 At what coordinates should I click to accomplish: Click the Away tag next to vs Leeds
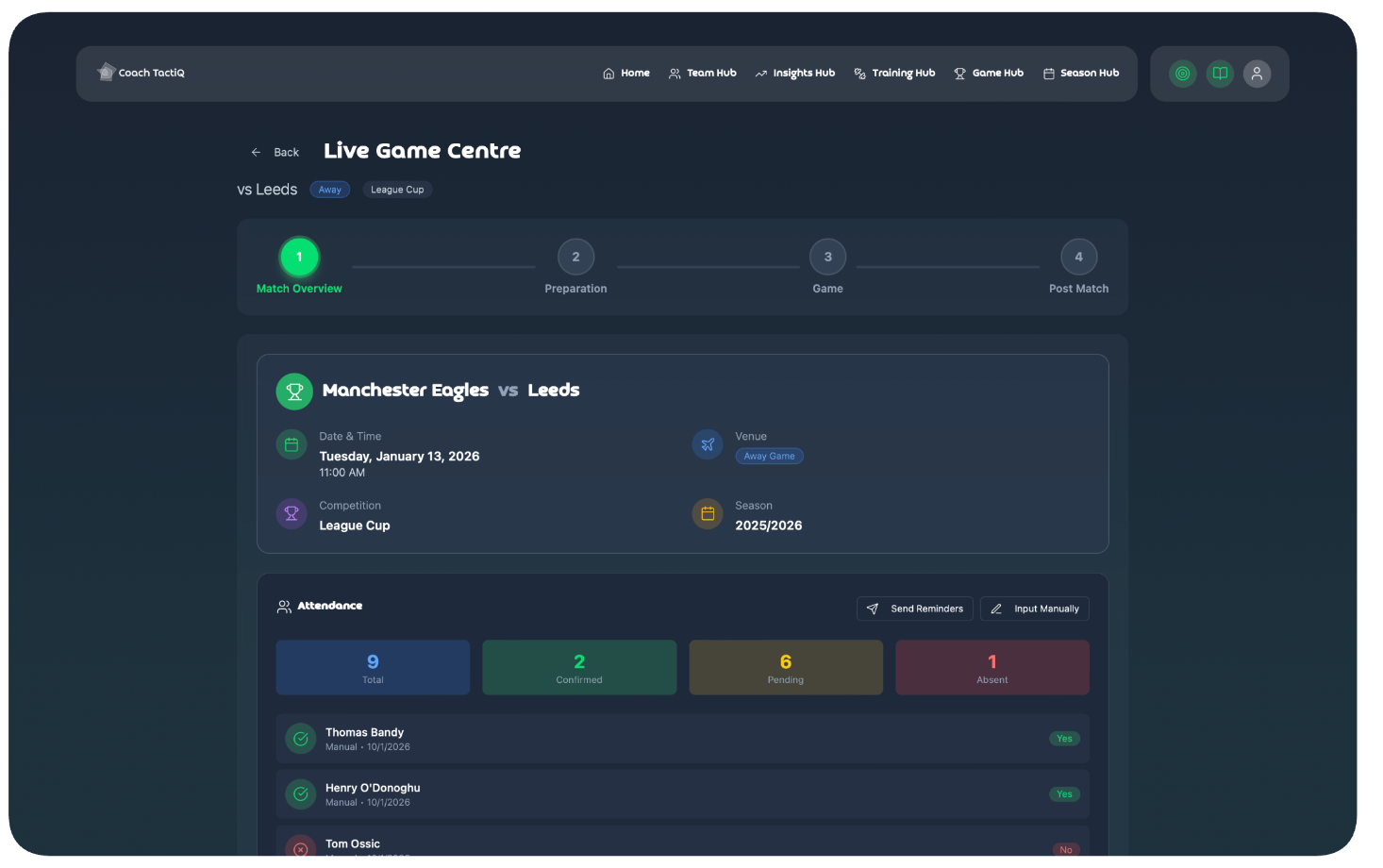[330, 190]
